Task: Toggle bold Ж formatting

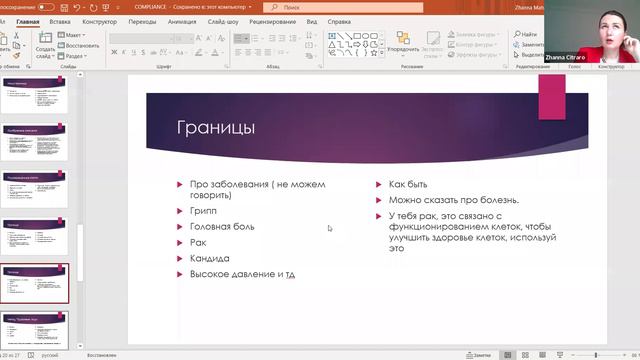Action: pos(114,52)
